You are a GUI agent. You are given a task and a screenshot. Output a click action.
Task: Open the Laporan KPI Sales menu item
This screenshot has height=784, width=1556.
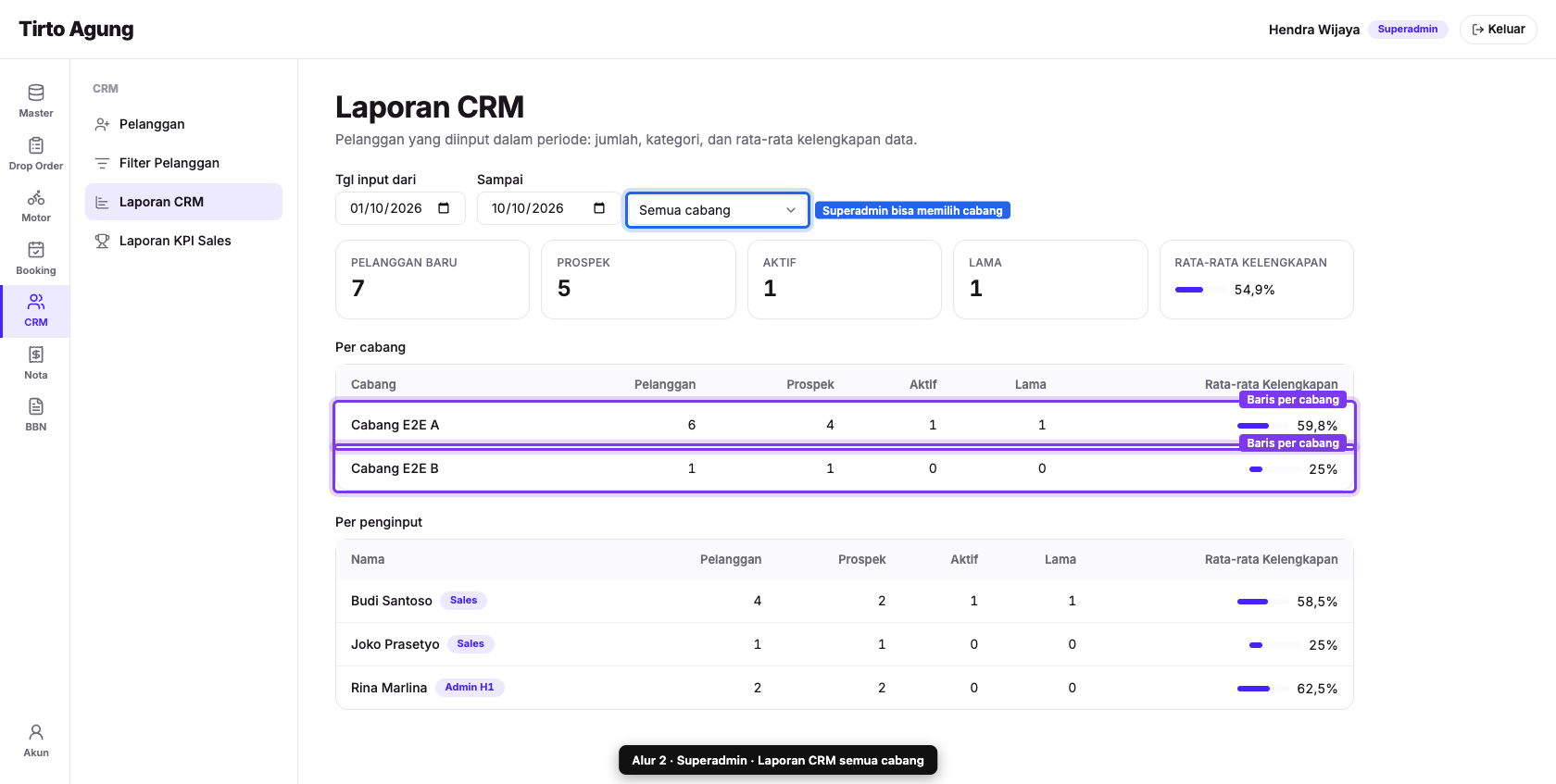pos(183,241)
